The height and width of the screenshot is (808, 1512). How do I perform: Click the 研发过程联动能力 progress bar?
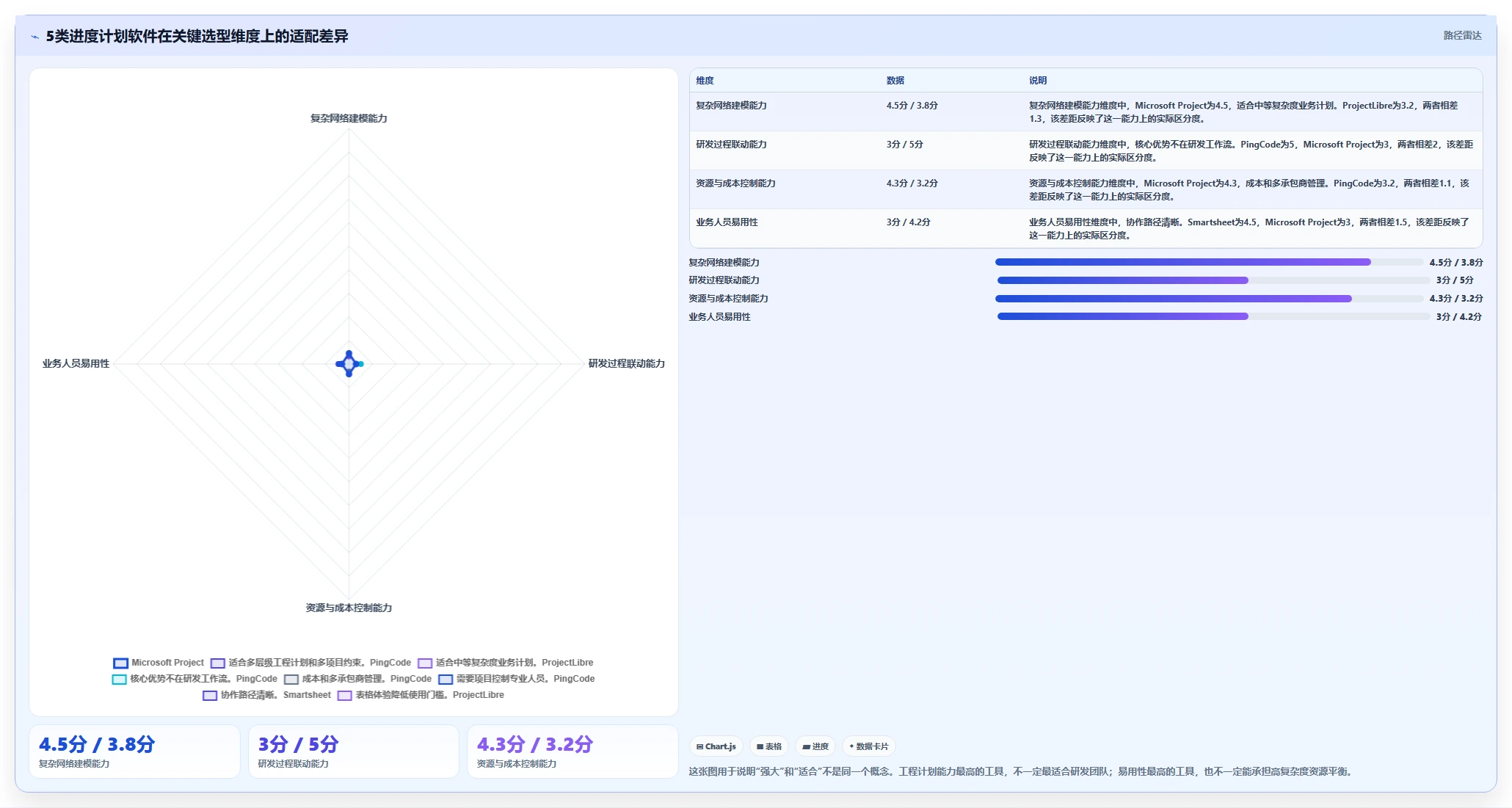(1213, 280)
